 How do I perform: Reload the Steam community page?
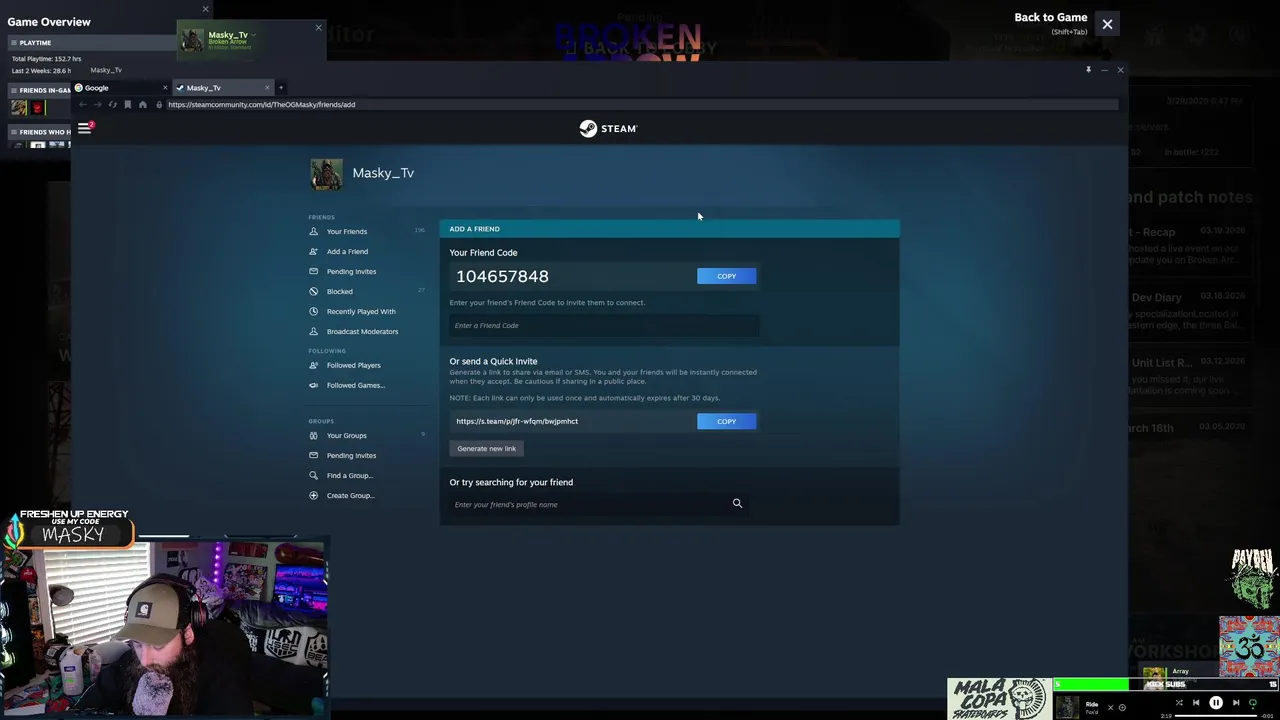pos(112,104)
